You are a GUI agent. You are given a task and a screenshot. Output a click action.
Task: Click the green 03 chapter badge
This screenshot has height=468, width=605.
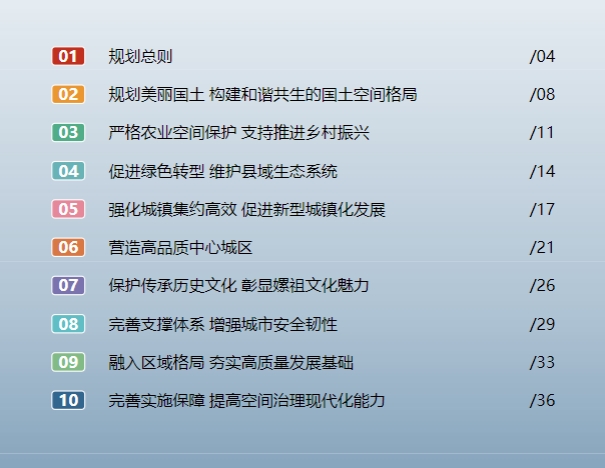68,133
